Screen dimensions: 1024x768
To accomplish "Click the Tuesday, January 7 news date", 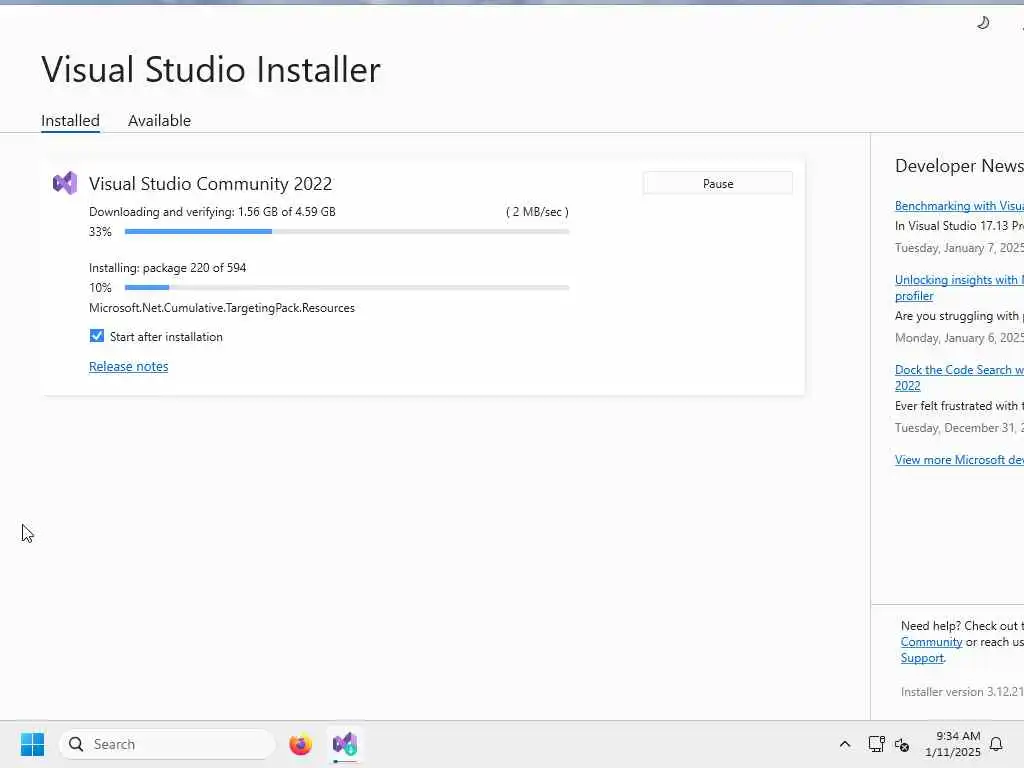I will click(959, 248).
